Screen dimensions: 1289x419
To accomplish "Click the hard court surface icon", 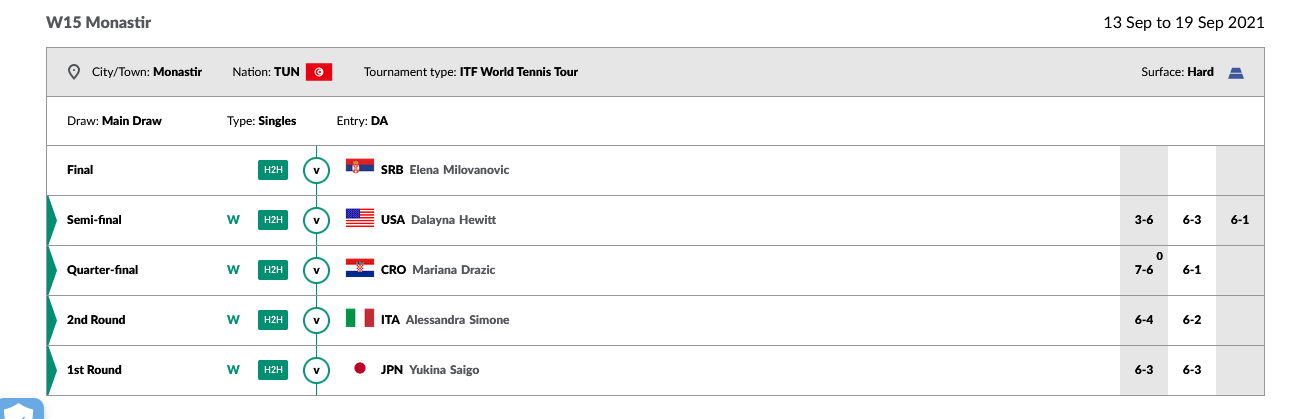I will pyautogui.click(x=1235, y=72).
